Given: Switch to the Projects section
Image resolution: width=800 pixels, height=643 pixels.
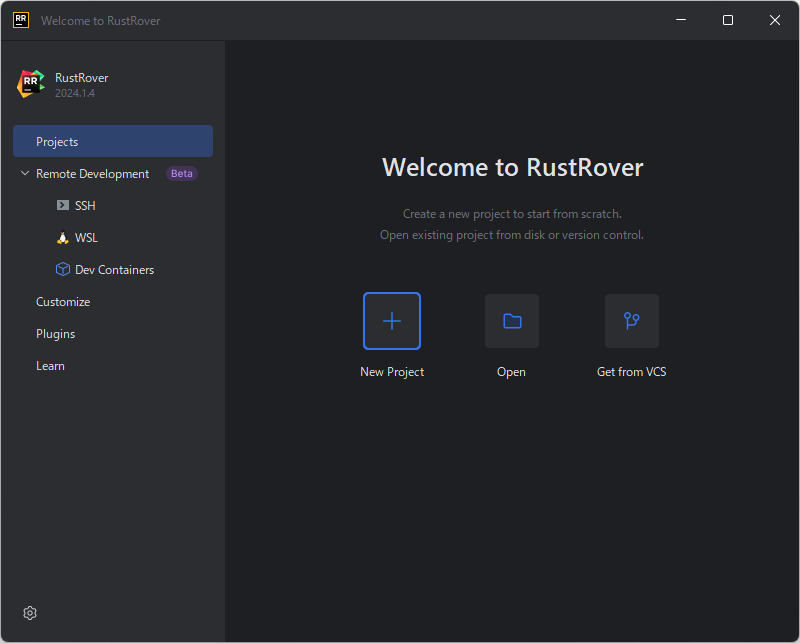Looking at the screenshot, I should click(57, 141).
